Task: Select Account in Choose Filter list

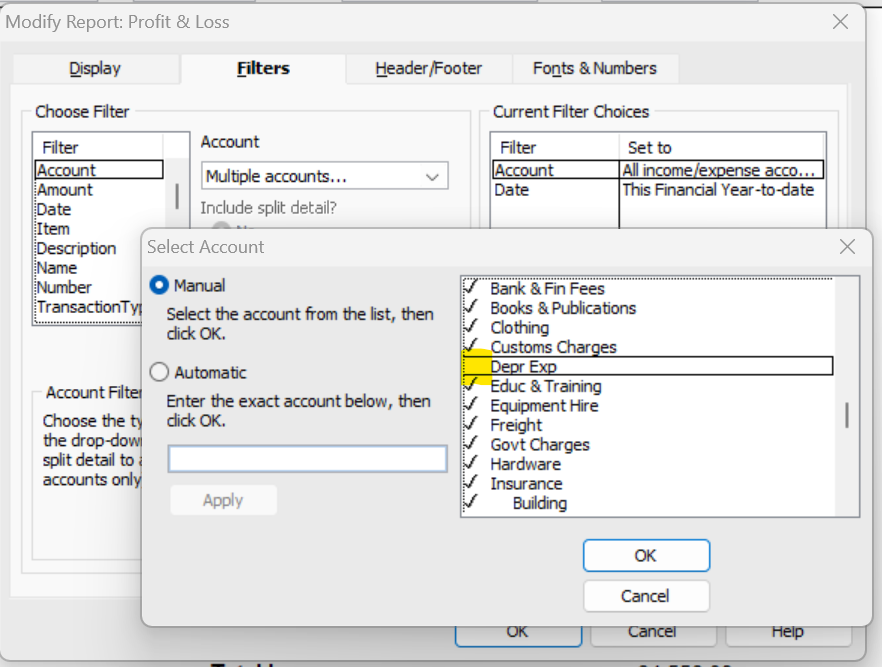Action: [x=99, y=170]
